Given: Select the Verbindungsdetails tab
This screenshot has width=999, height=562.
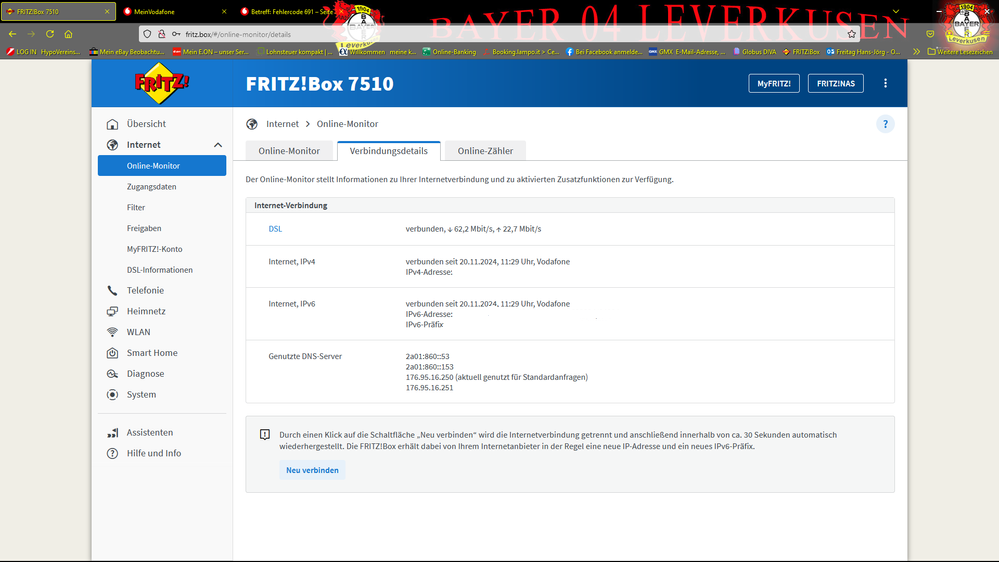Looking at the screenshot, I should pyautogui.click(x=389, y=151).
